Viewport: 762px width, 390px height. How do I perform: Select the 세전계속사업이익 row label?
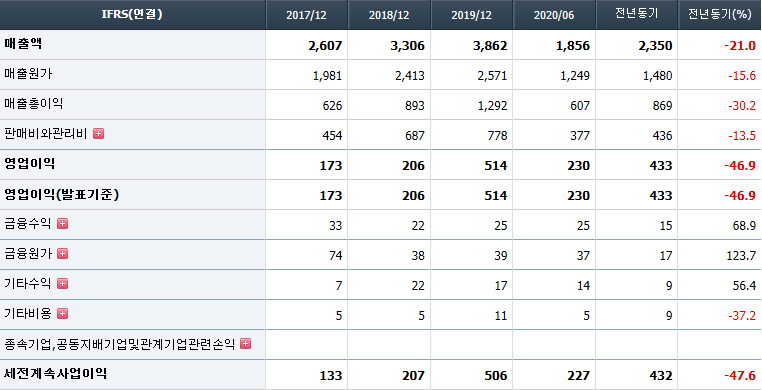click(x=56, y=374)
